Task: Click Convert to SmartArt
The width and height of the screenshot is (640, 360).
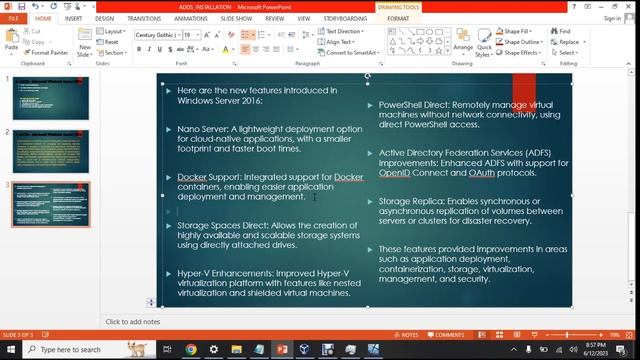Action: pyautogui.click(x=349, y=53)
